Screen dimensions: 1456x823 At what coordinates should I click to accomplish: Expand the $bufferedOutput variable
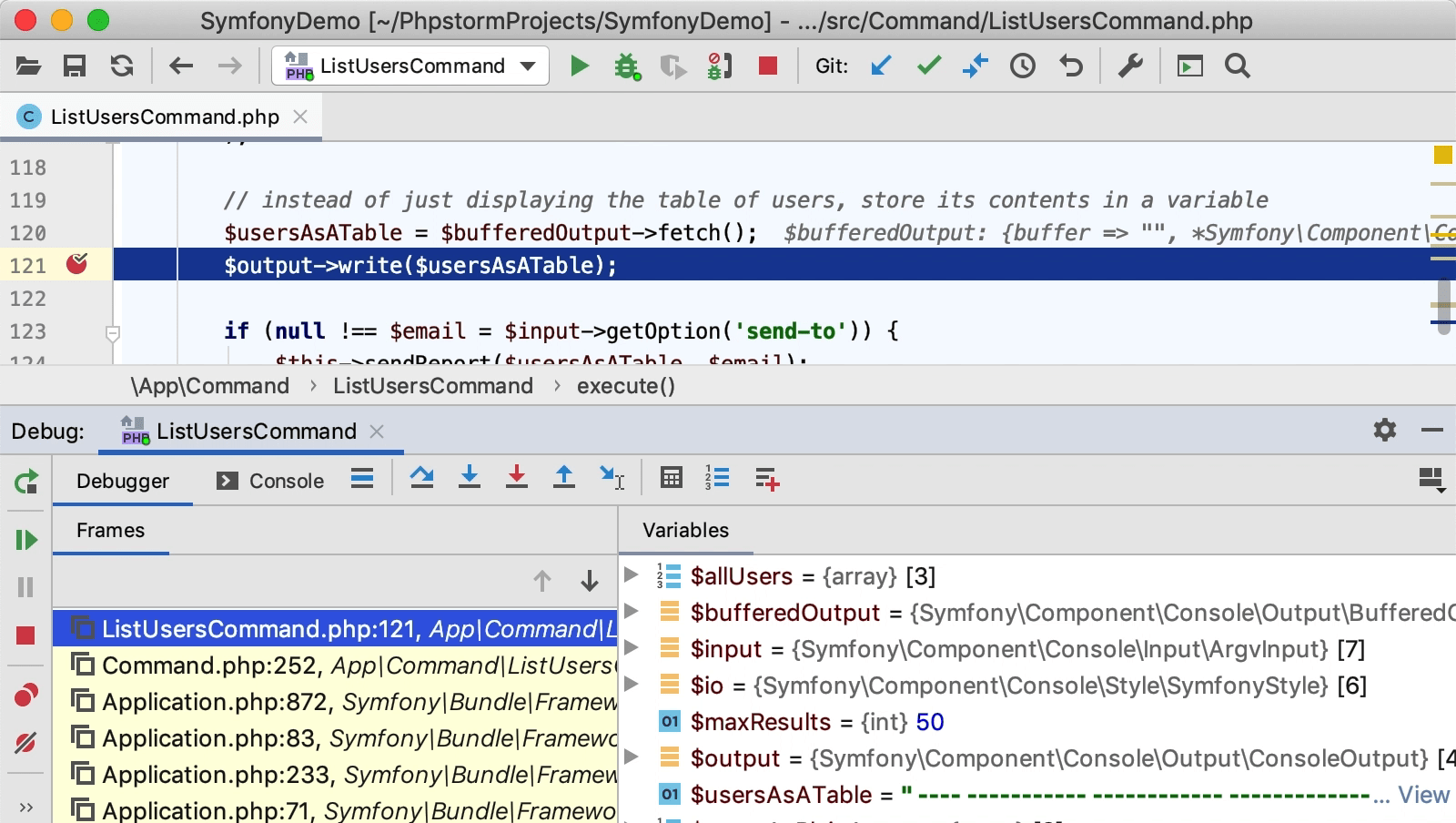(x=630, y=612)
